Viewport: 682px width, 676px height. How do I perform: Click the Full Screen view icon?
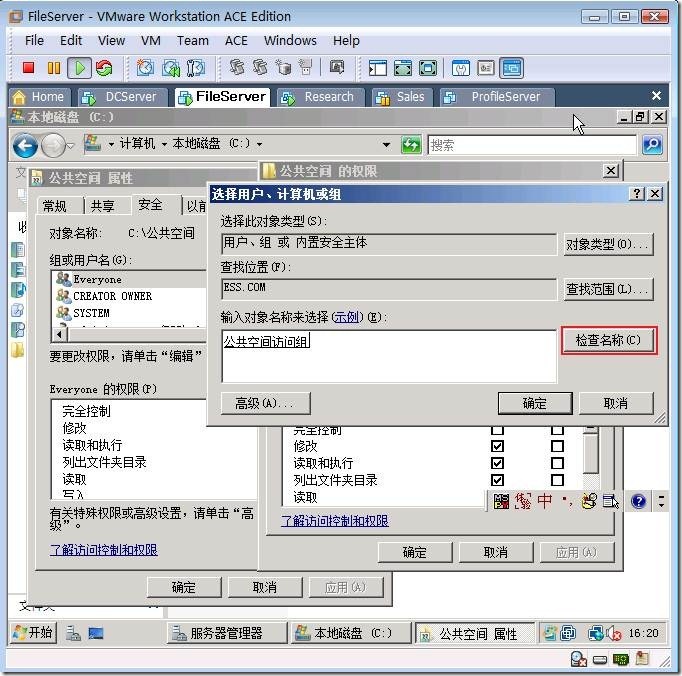pos(428,68)
